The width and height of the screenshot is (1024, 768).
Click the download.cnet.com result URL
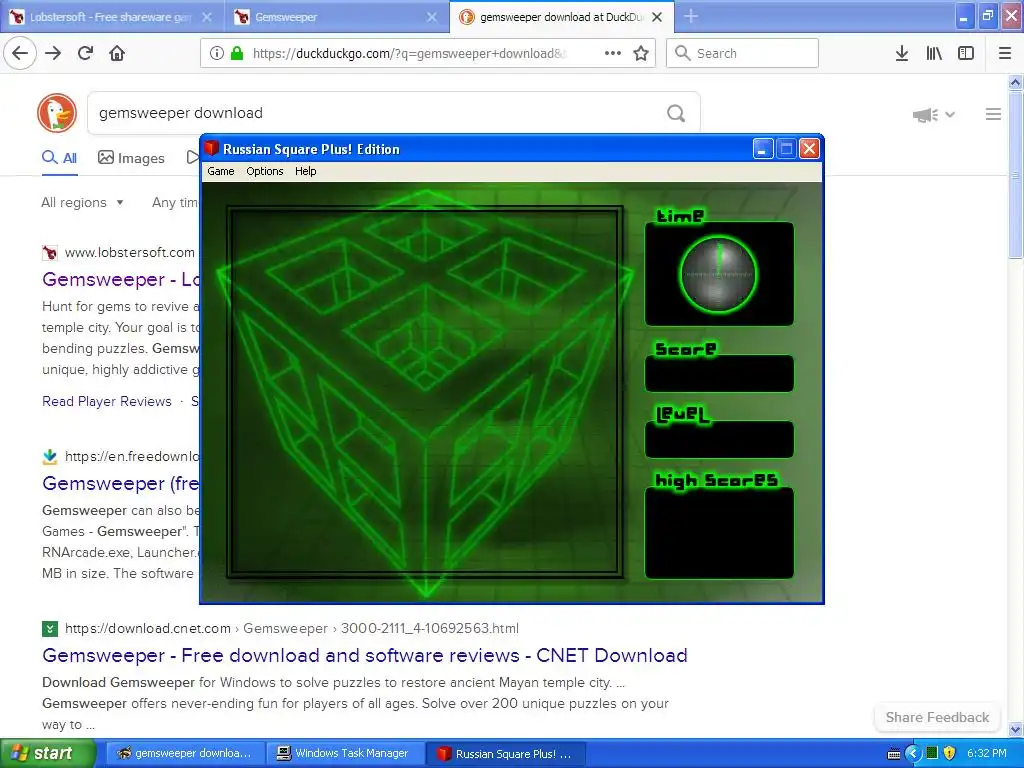point(291,628)
